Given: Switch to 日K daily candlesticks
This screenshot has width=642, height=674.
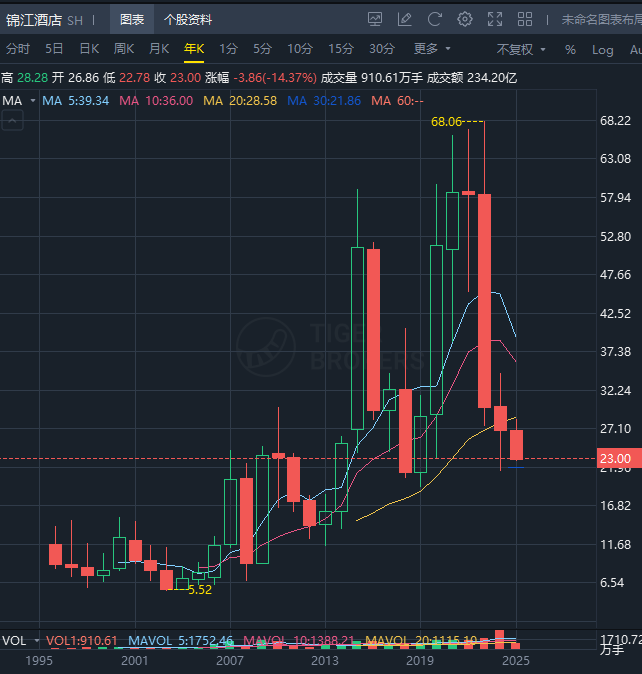Looking at the screenshot, I should click(89, 49).
